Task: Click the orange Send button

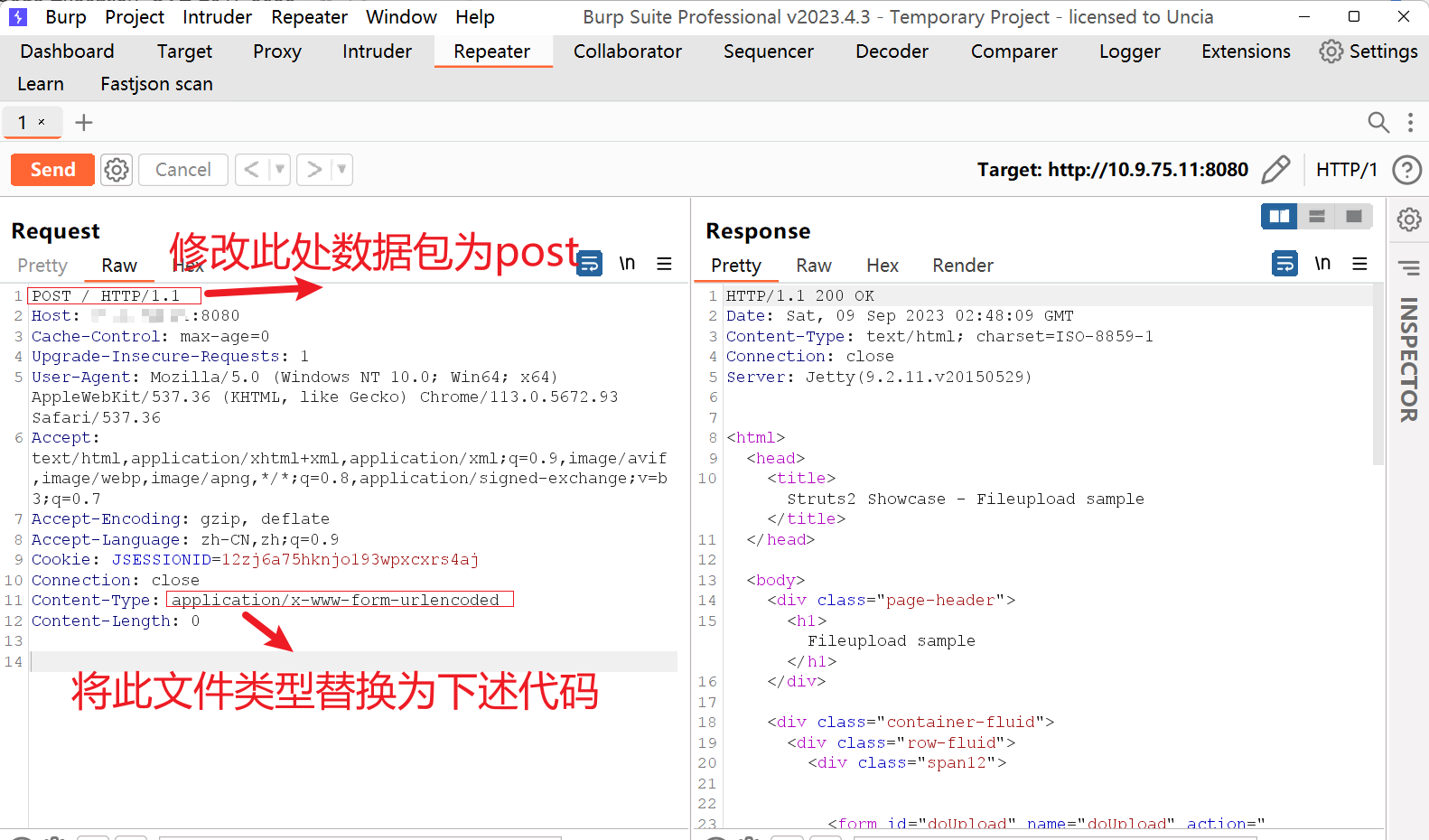Action: pos(52,170)
